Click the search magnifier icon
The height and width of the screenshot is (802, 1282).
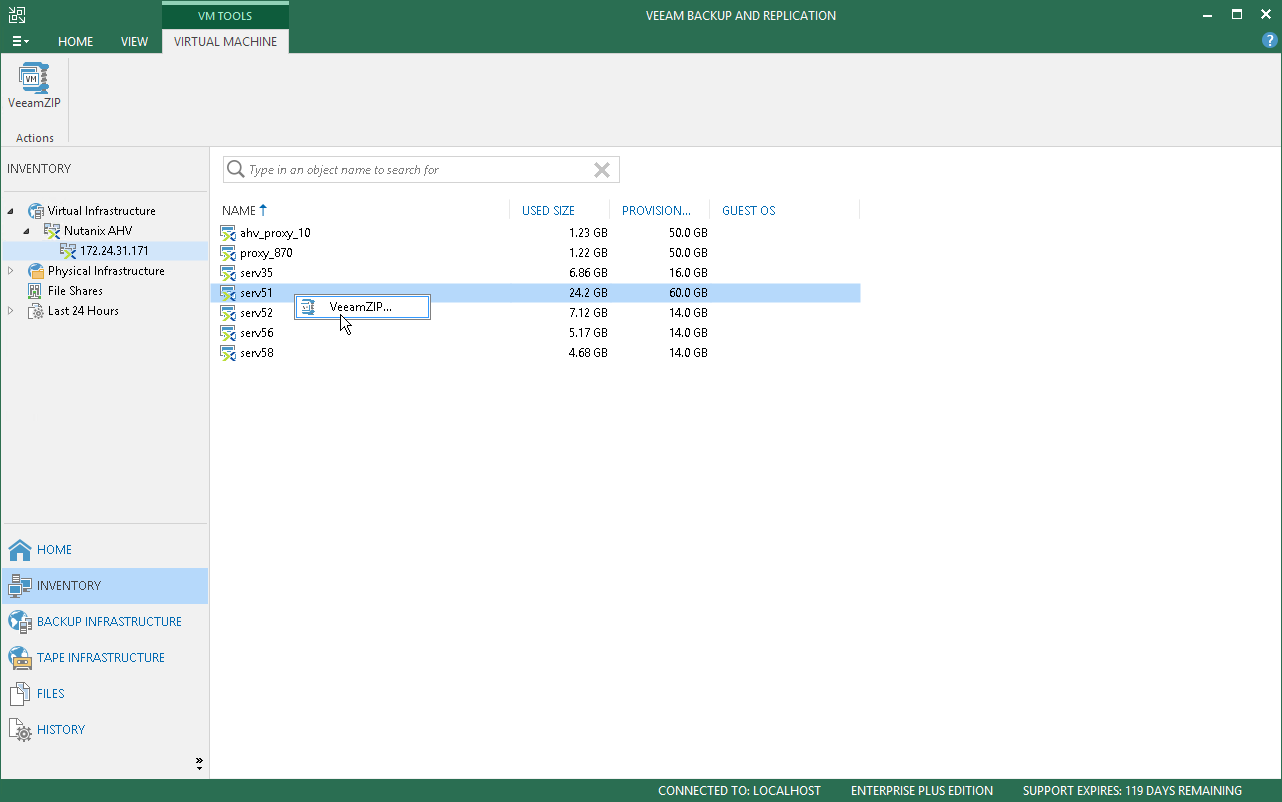click(x=236, y=170)
